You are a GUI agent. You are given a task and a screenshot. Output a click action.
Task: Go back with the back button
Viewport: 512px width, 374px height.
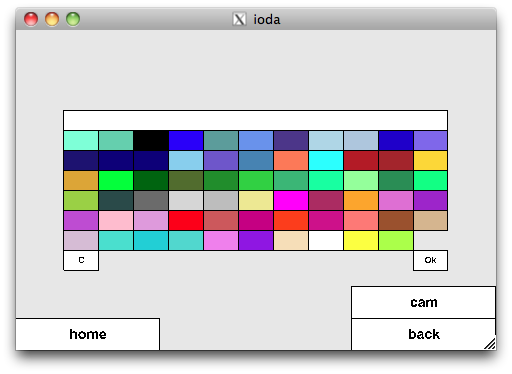423,334
